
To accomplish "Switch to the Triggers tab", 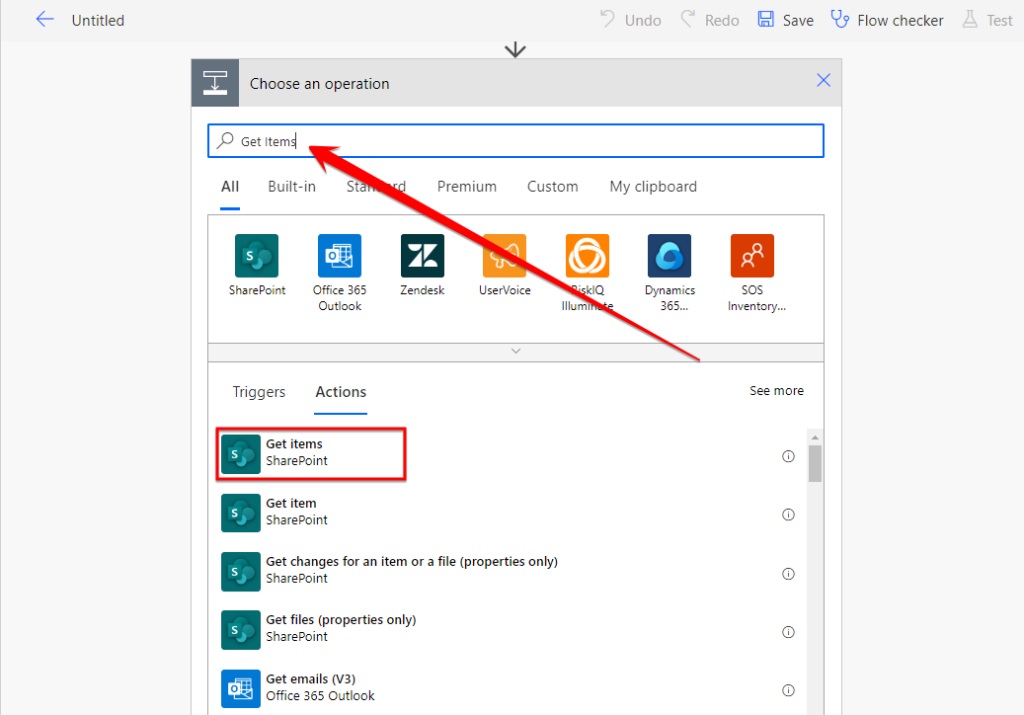I will pos(259,392).
